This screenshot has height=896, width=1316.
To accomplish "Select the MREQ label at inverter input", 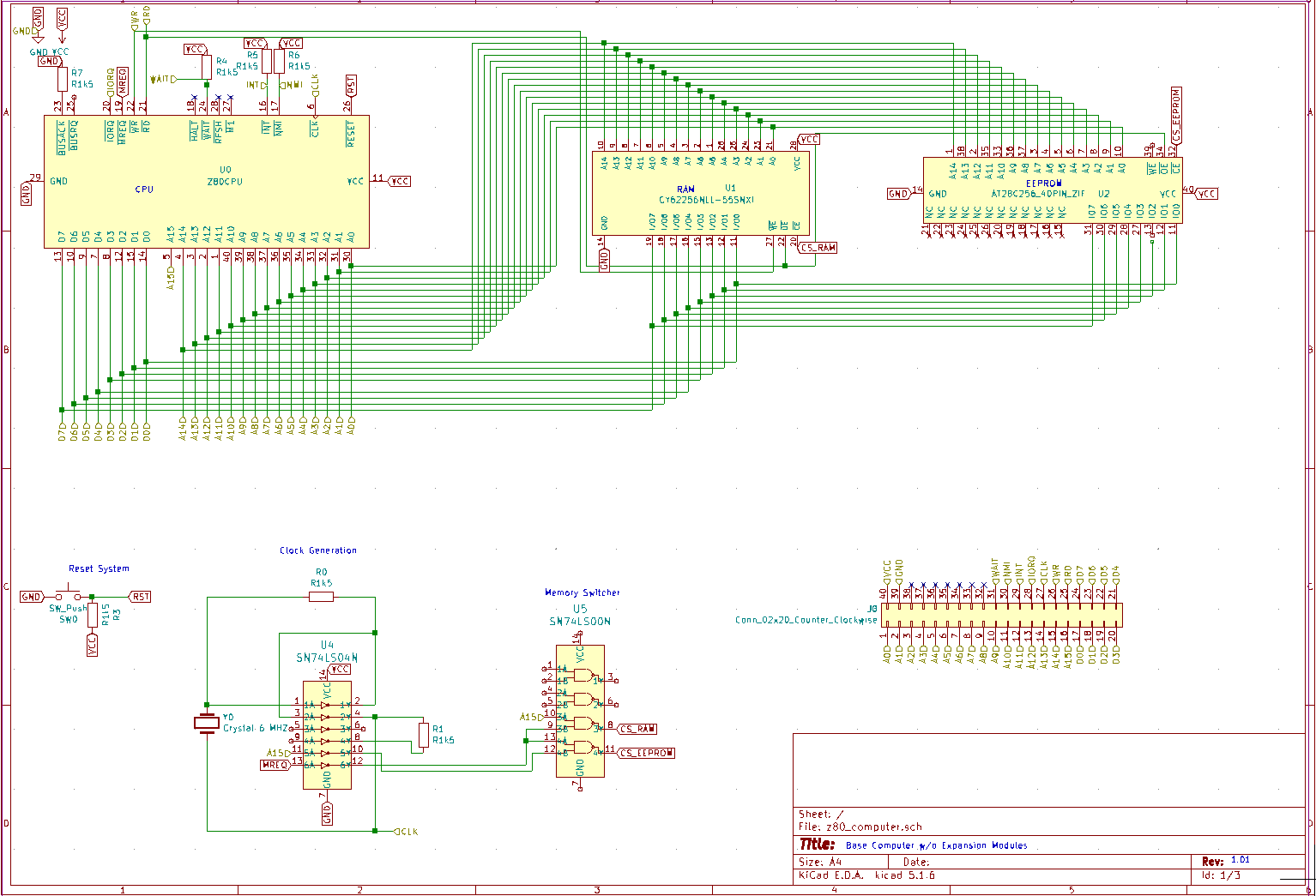I will pyautogui.click(x=275, y=765).
